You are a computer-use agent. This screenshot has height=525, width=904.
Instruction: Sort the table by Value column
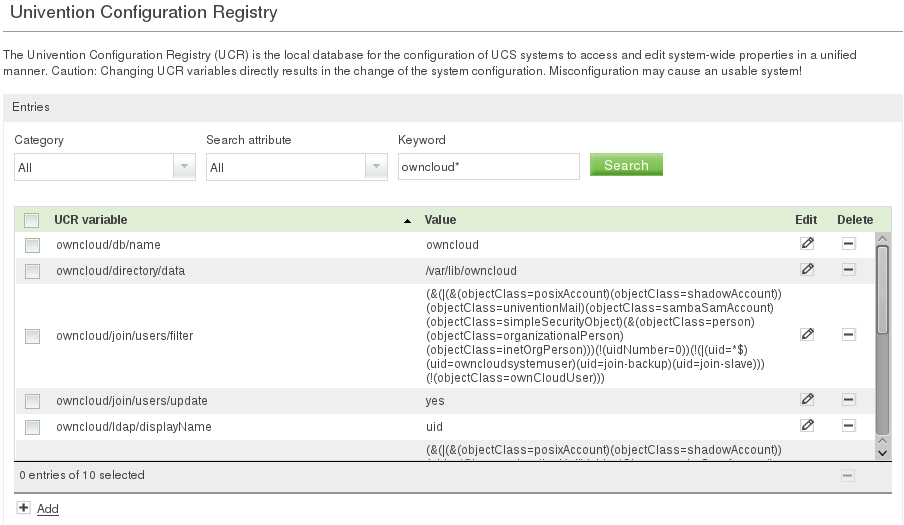pyautogui.click(x=440, y=220)
